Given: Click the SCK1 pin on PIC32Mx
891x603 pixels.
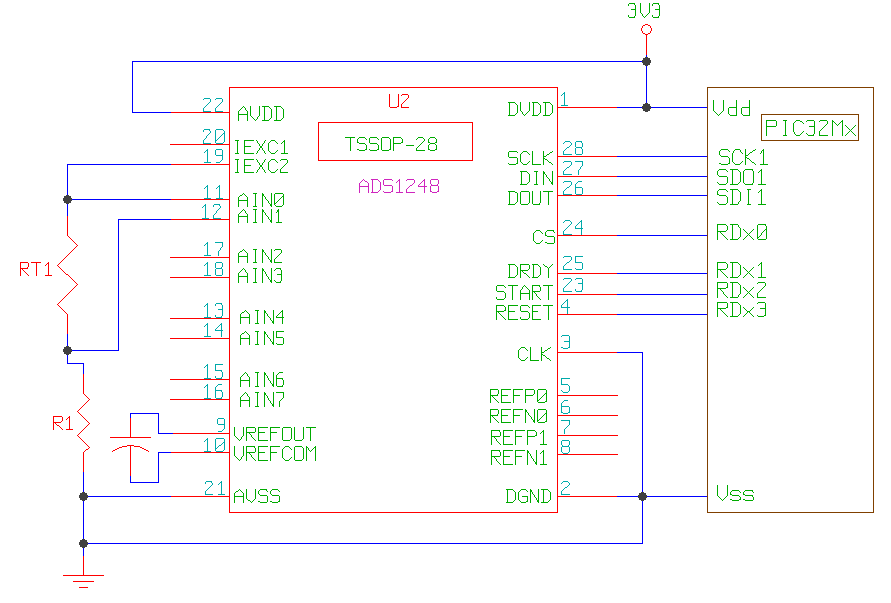Looking at the screenshot, I should pyautogui.click(x=743, y=157).
